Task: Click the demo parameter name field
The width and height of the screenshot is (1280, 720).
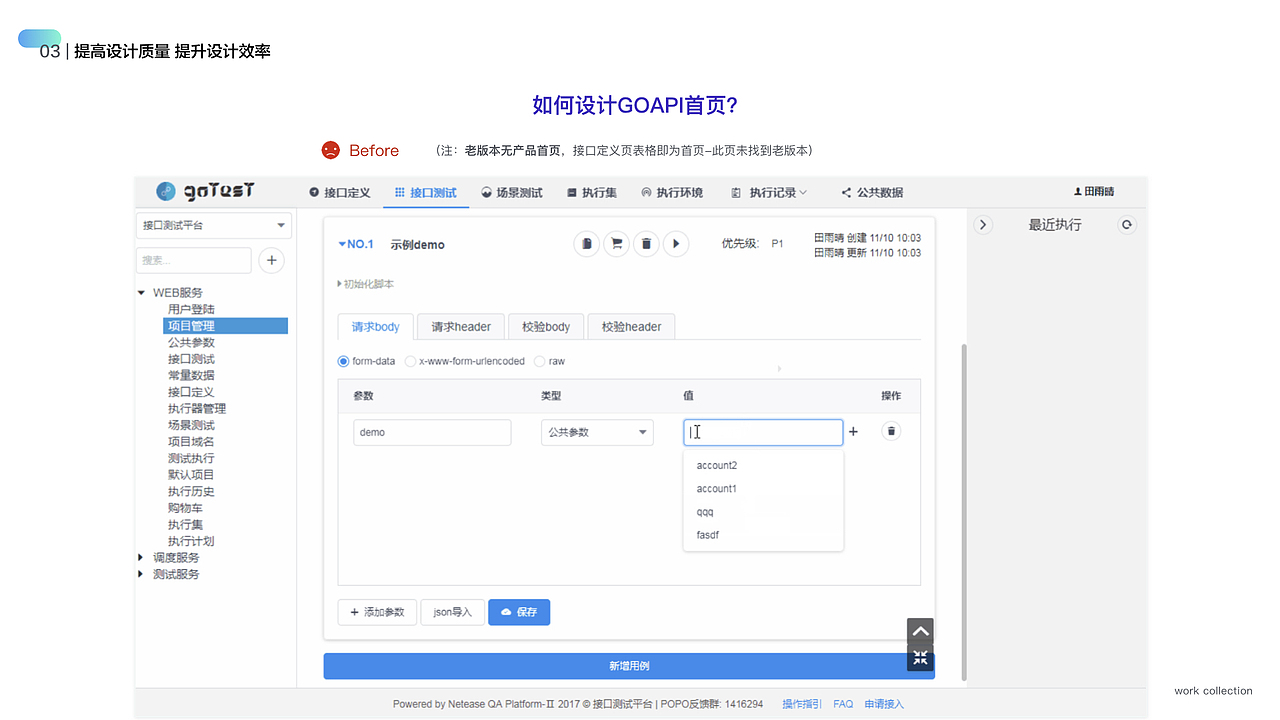Action: pyautogui.click(x=432, y=432)
